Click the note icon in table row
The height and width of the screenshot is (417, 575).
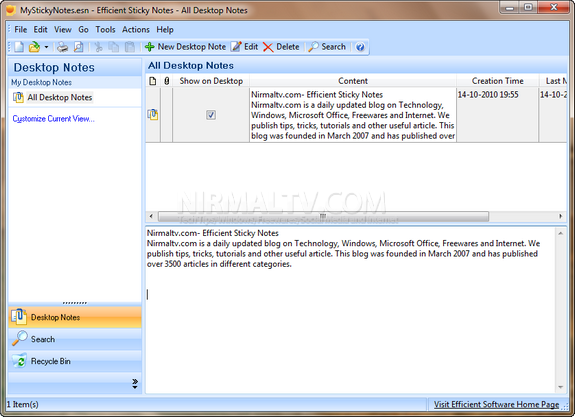pos(153,115)
